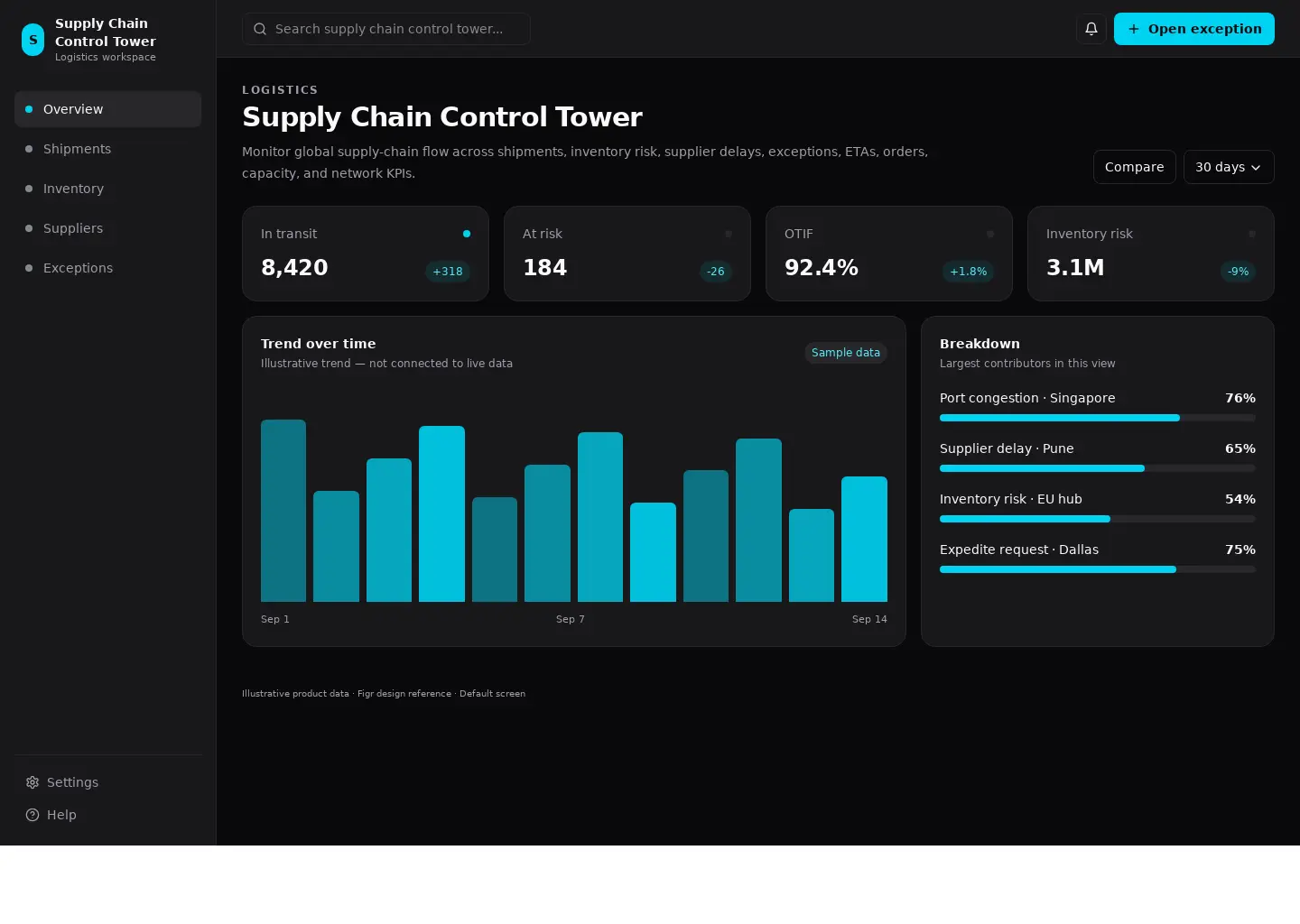Open the OTIF KPI card
The height and width of the screenshot is (924, 1300).
[889, 254]
